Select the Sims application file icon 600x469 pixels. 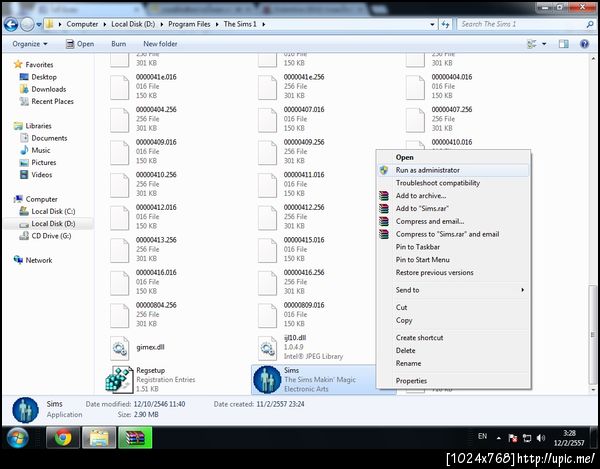pos(267,379)
